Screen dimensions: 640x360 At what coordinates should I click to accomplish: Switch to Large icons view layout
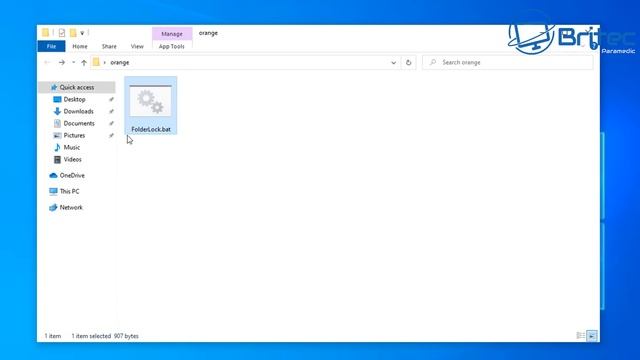(x=592, y=336)
